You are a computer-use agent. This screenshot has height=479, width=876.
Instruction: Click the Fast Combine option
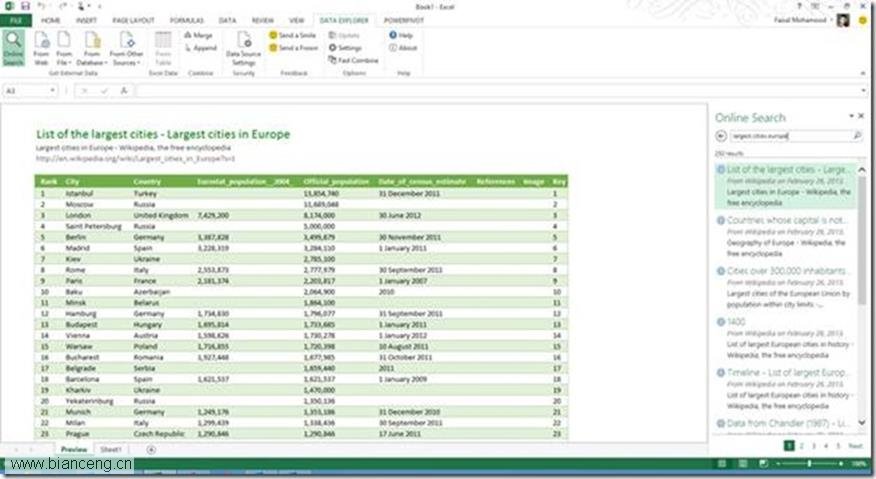354,60
